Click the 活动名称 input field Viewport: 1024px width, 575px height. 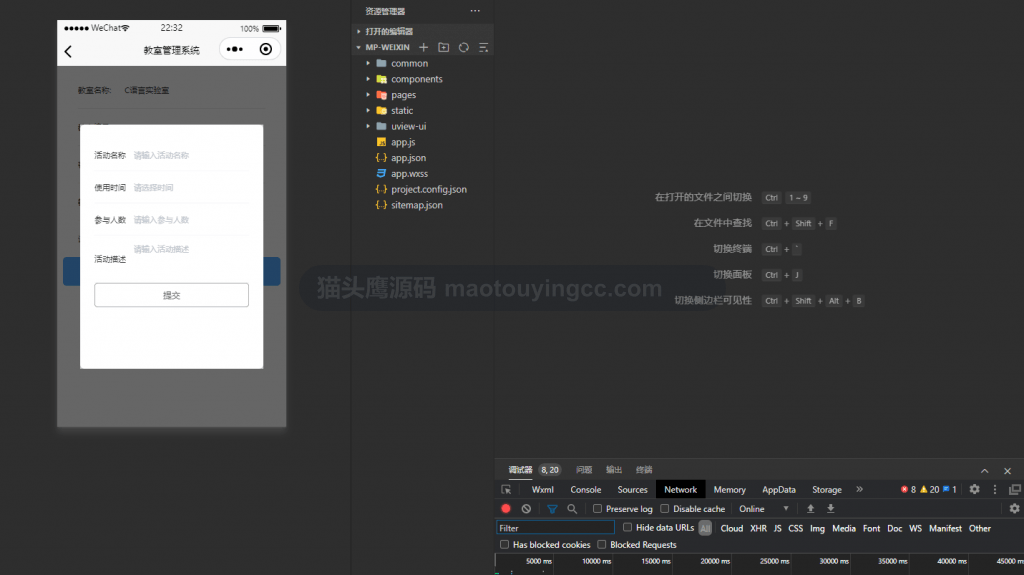tap(191, 155)
